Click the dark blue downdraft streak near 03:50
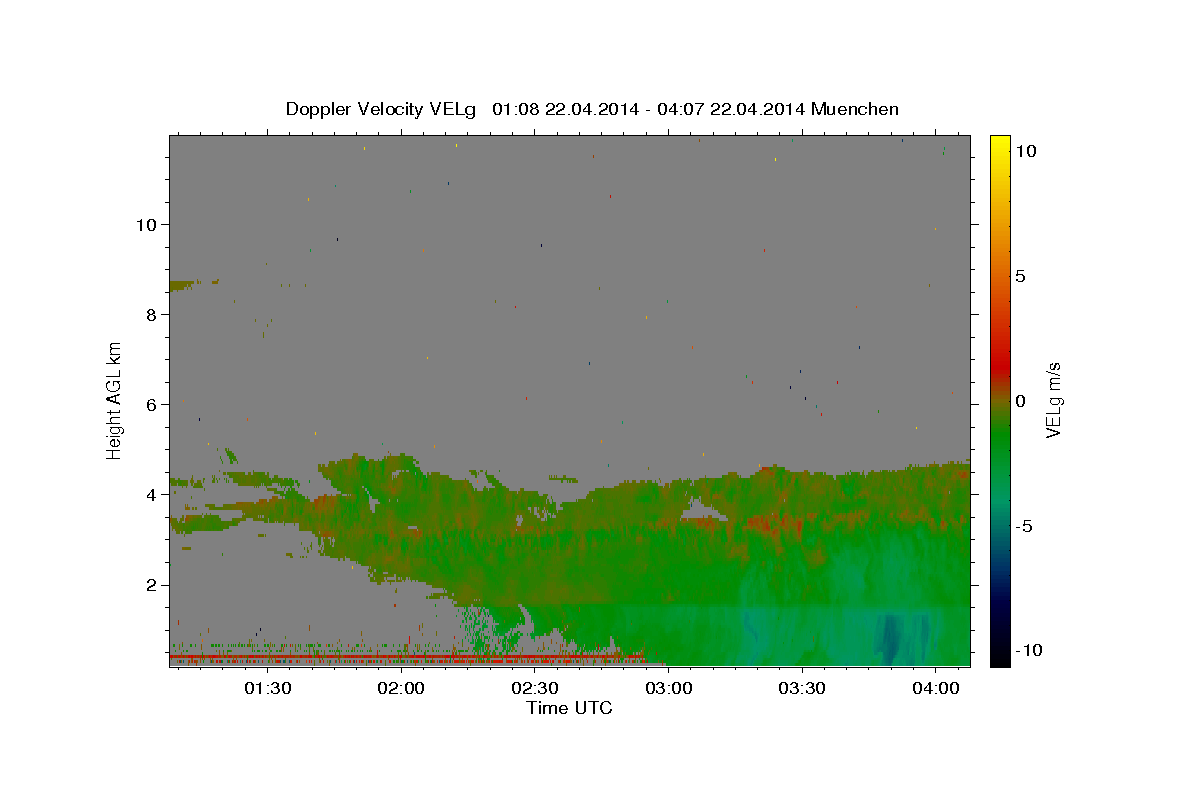Image resolution: width=1200 pixels, height=800 pixels. tap(889, 637)
